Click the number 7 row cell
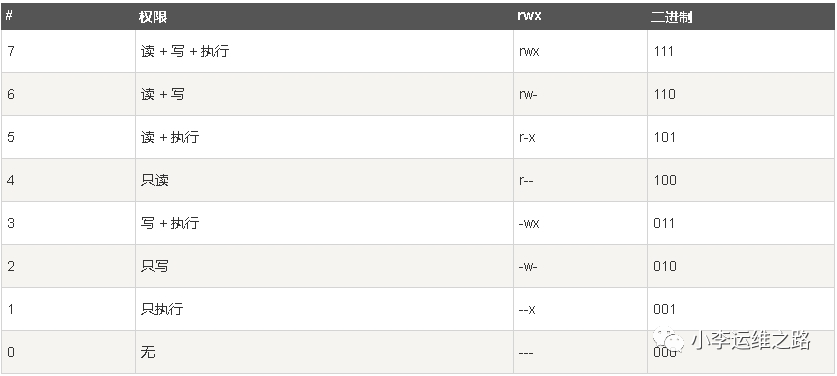The width and height of the screenshot is (837, 376). pyautogui.click(x=68, y=51)
